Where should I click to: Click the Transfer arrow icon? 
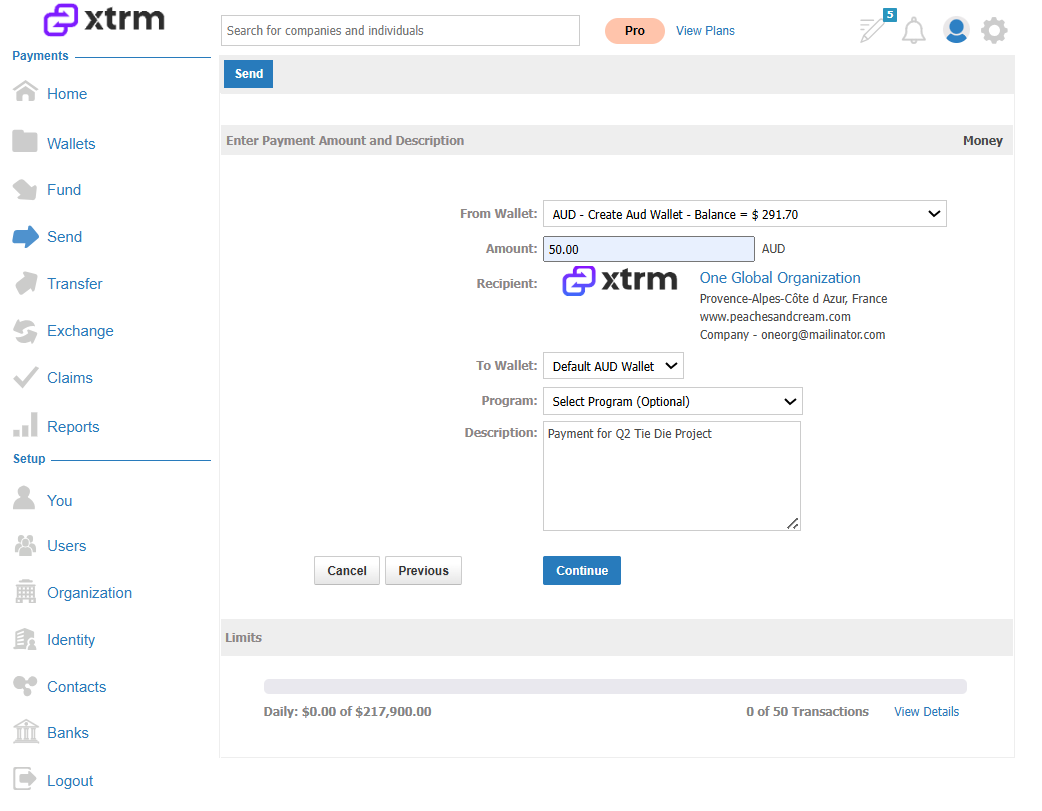[x=25, y=283]
